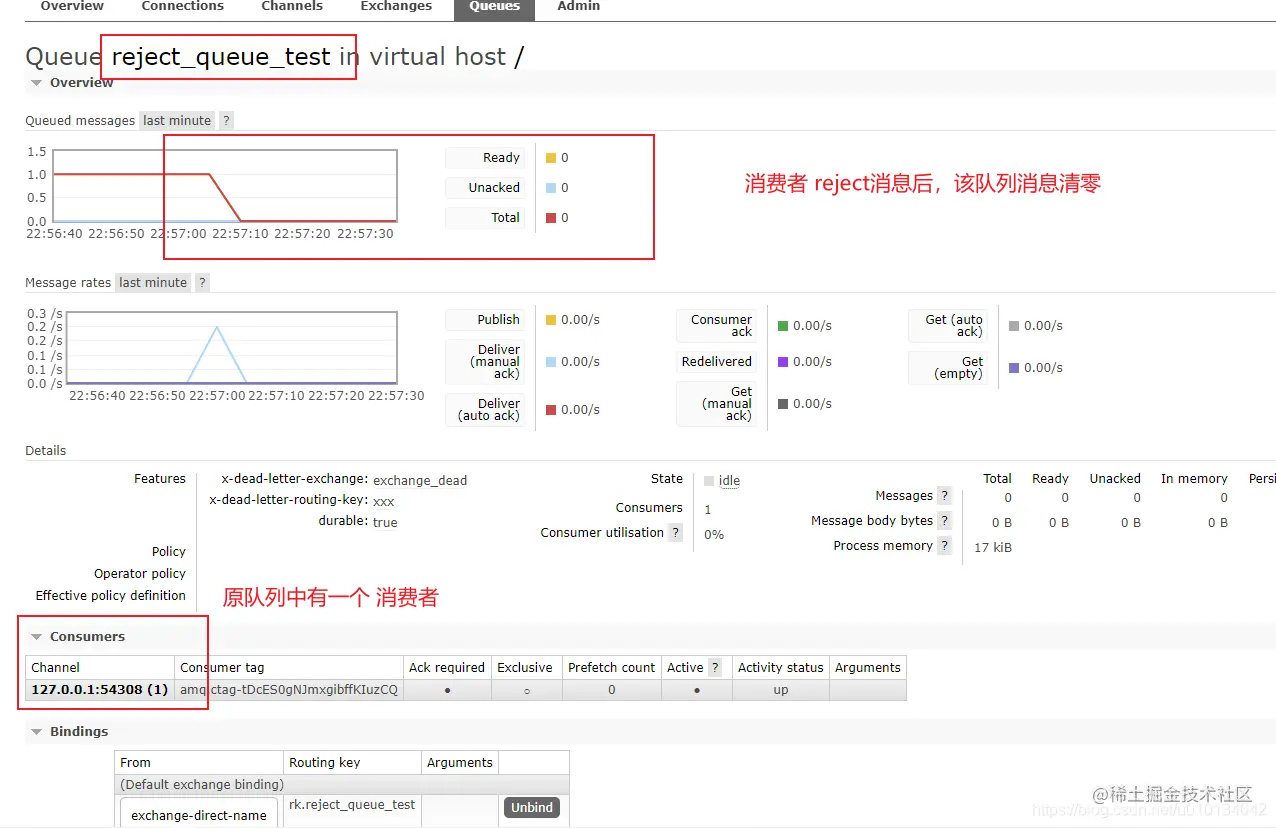Viewport: 1276px width, 828px height.
Task: Switch to the Overview tab
Action: click(72, 7)
